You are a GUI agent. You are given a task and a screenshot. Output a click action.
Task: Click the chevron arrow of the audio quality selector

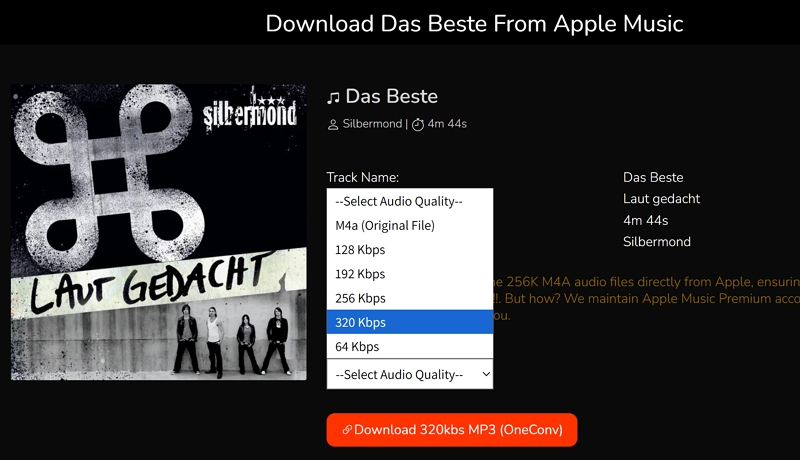pos(486,374)
